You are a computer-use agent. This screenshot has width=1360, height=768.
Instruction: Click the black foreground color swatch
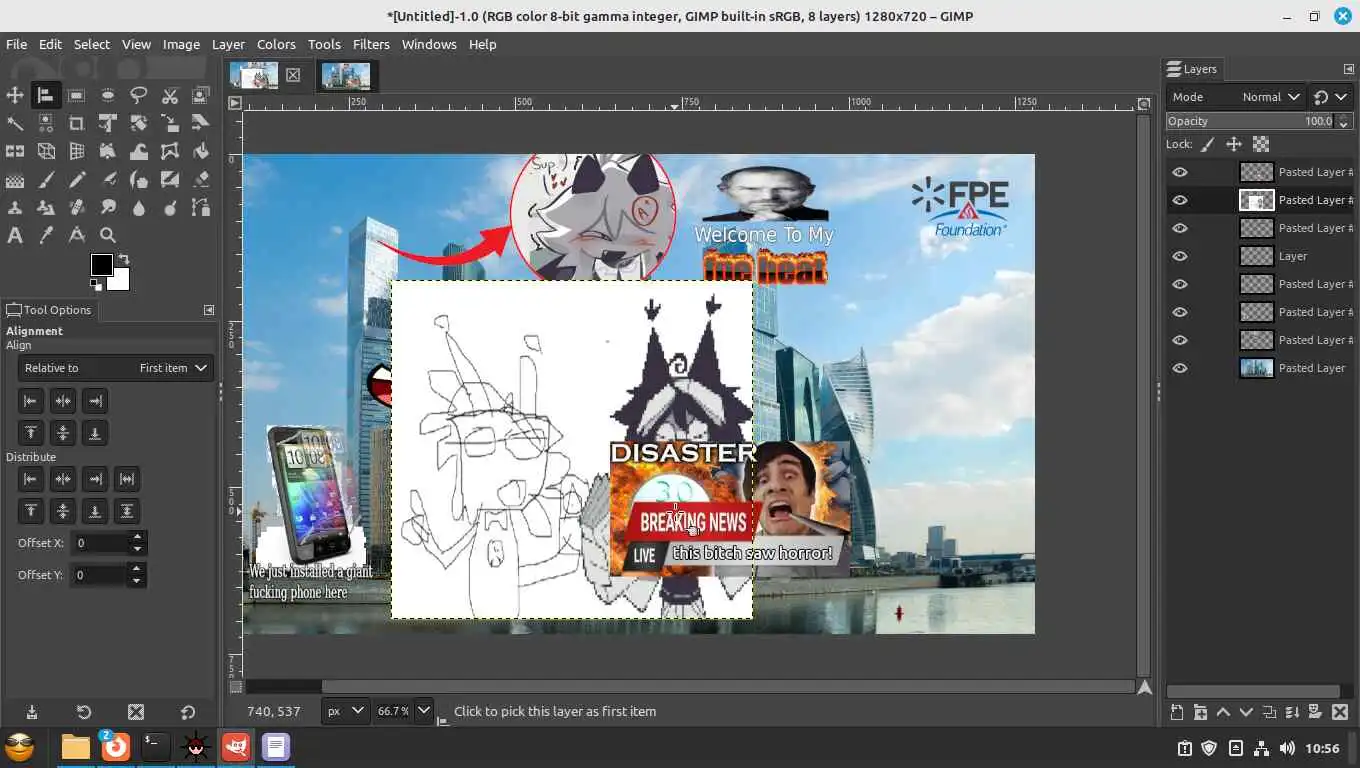[x=102, y=265]
